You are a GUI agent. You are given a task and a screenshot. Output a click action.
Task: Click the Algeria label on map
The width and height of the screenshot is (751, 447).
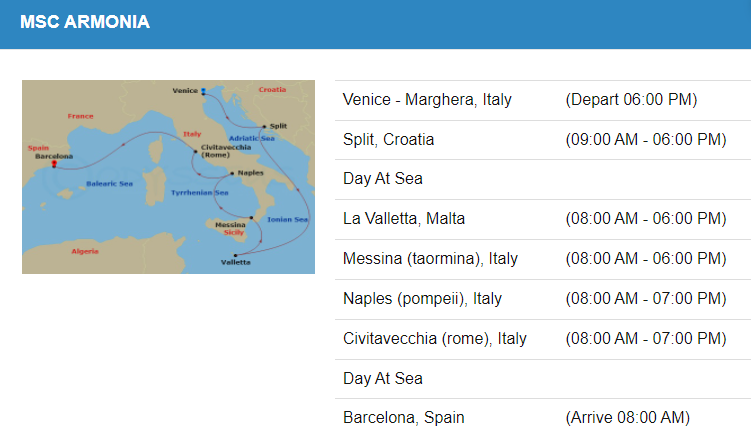click(85, 252)
